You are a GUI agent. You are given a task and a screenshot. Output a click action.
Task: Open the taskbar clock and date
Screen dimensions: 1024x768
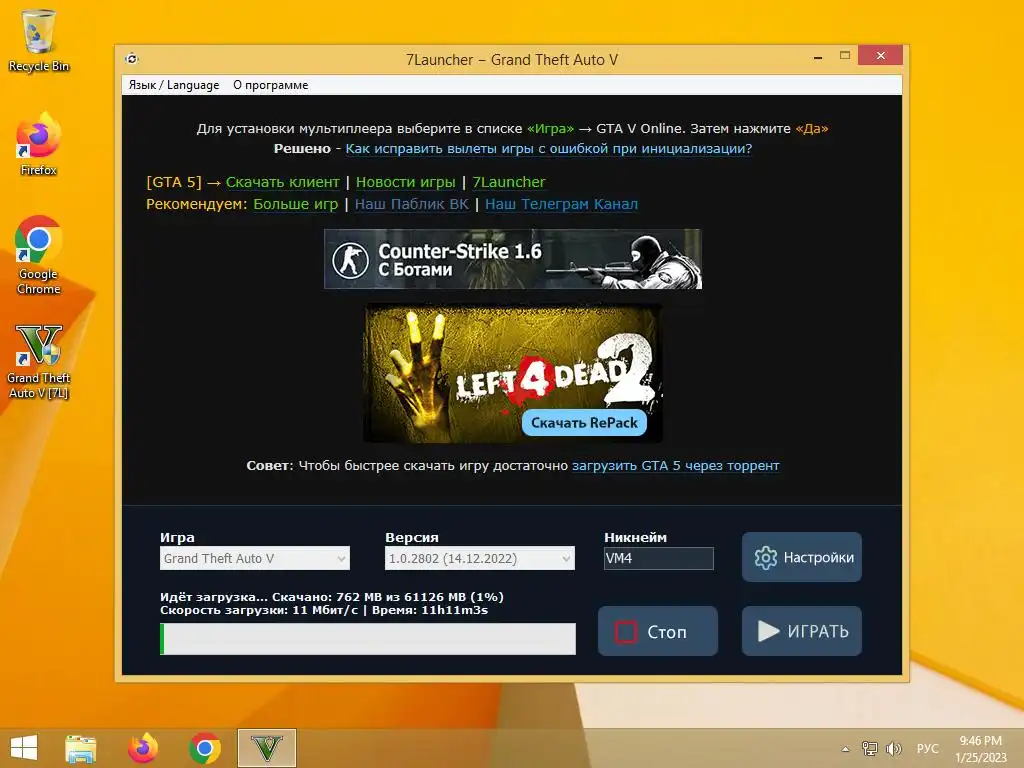point(981,749)
